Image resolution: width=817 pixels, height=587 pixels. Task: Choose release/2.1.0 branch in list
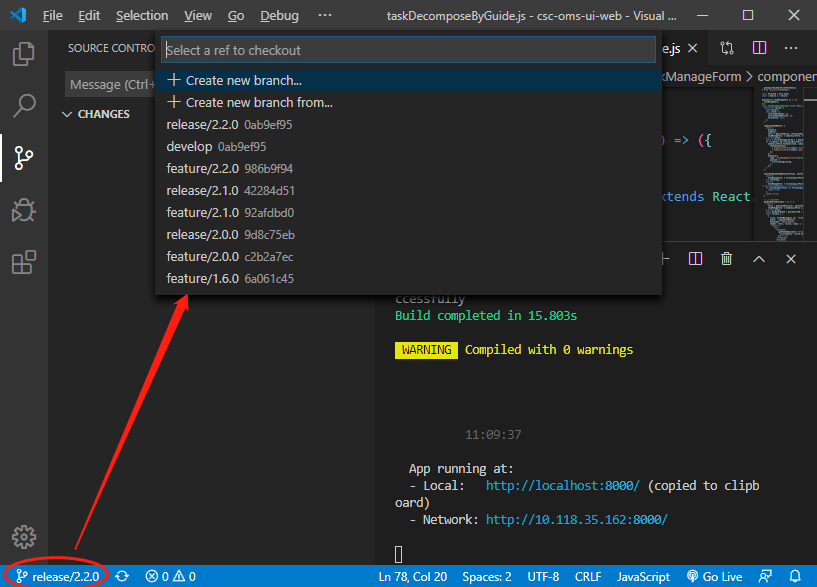pos(408,191)
